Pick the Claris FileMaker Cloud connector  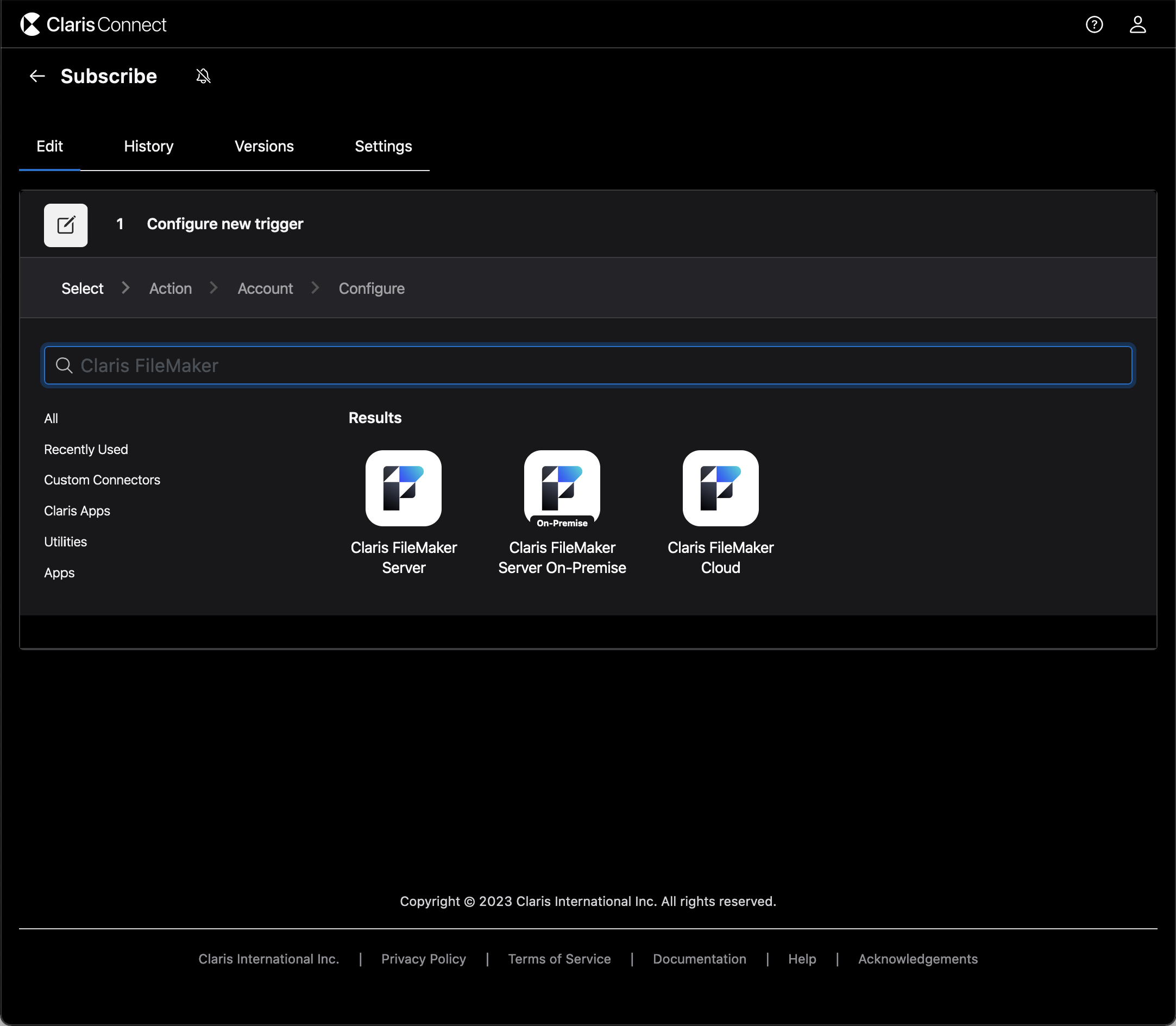(720, 488)
